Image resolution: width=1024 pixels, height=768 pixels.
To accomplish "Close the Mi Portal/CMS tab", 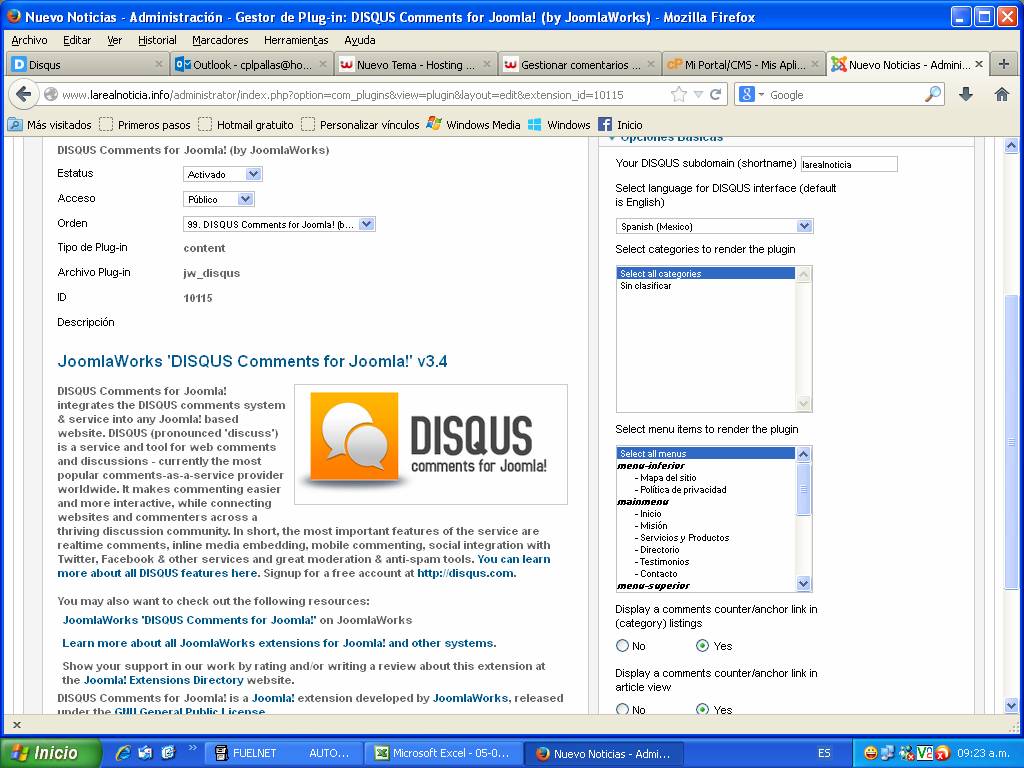I will pyautogui.click(x=814, y=64).
